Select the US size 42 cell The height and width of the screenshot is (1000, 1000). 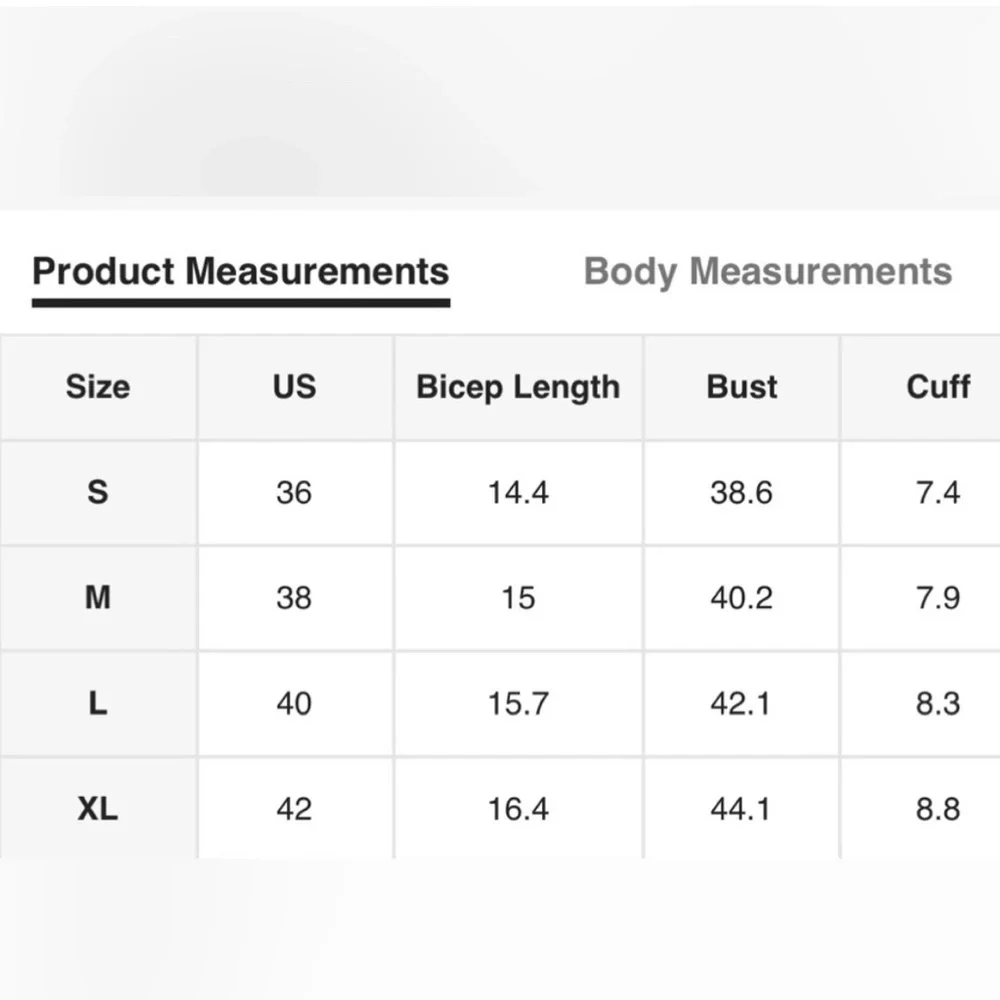[294, 809]
